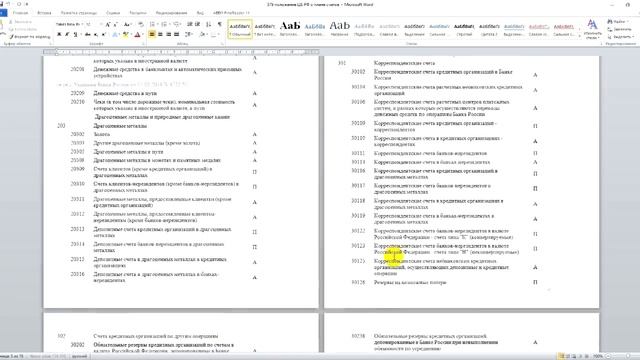Image resolution: width=640 pixels, height=360 pixels.
Task: Expand the font color dropdown arrow
Action: 143,35
